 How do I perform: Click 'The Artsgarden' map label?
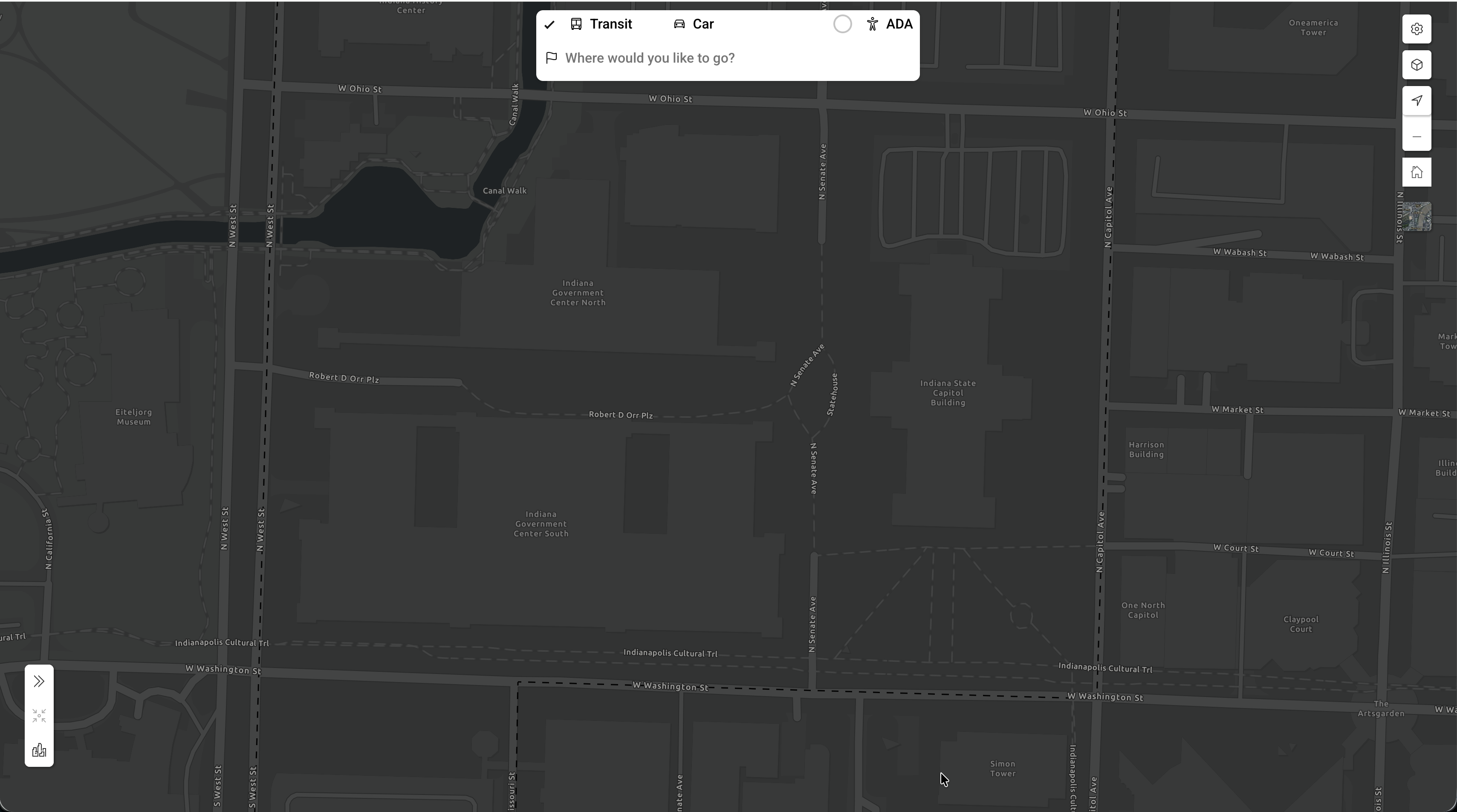pyautogui.click(x=1381, y=708)
